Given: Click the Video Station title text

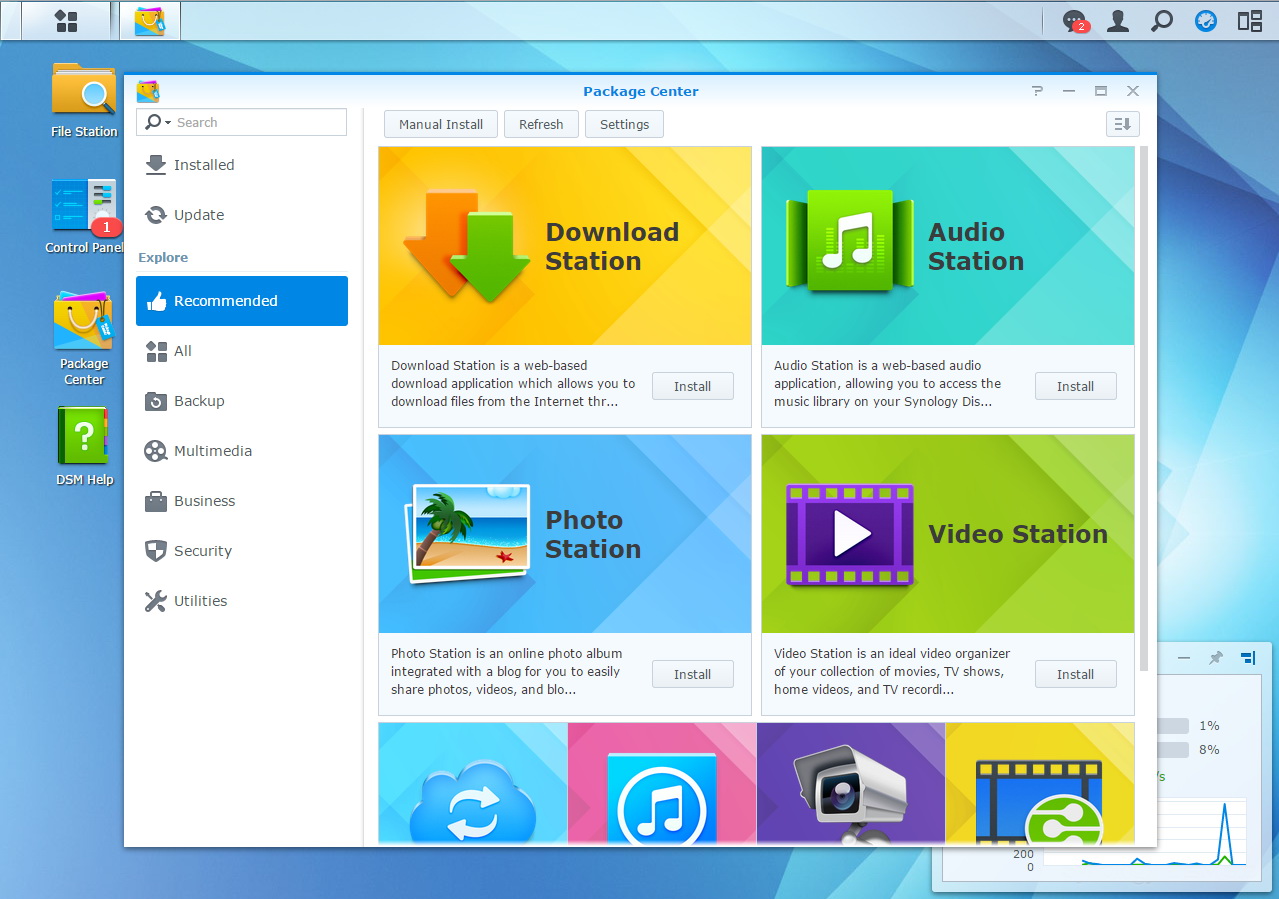Looking at the screenshot, I should coord(1018,534).
